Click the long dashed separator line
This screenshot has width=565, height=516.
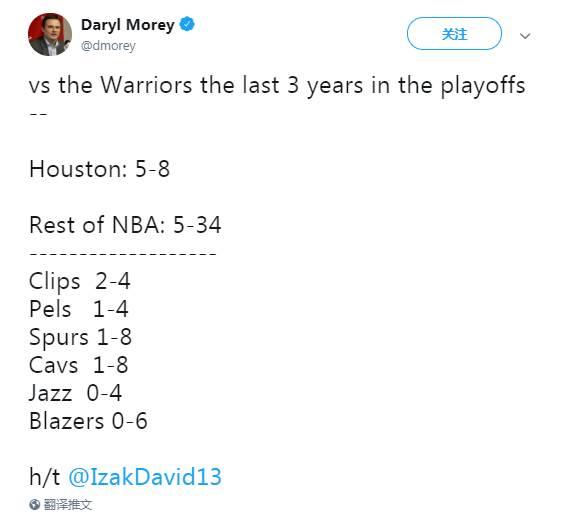[123, 253]
